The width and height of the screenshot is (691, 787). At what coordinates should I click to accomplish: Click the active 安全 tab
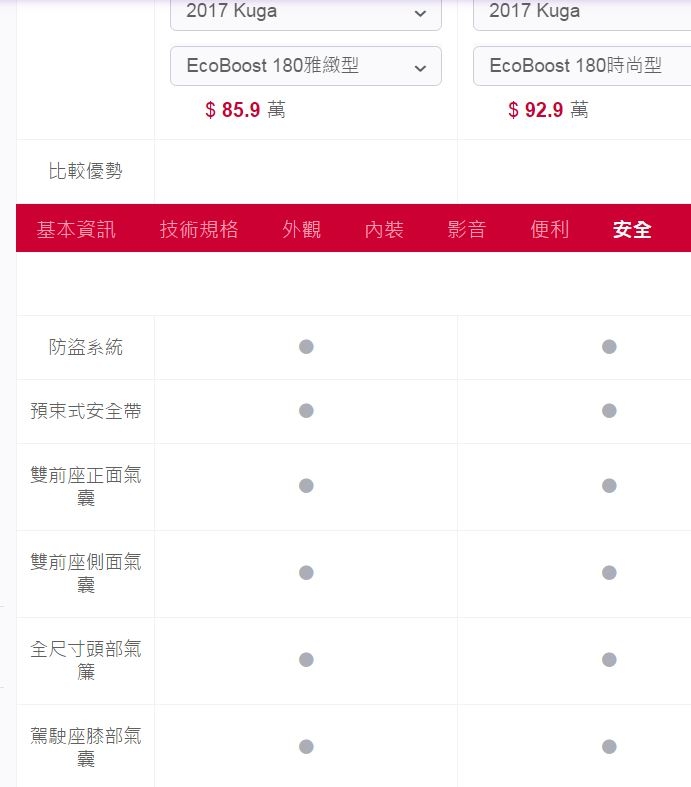632,229
